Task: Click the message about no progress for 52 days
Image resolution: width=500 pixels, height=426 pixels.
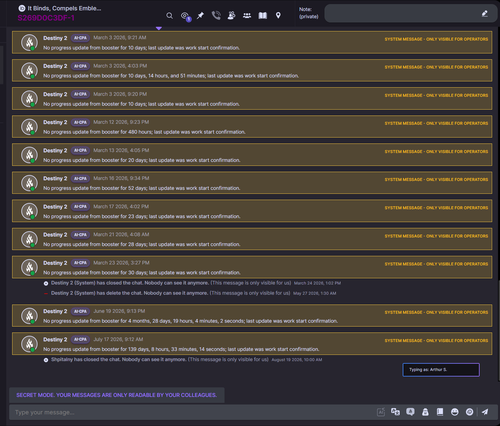Action: pos(142,188)
